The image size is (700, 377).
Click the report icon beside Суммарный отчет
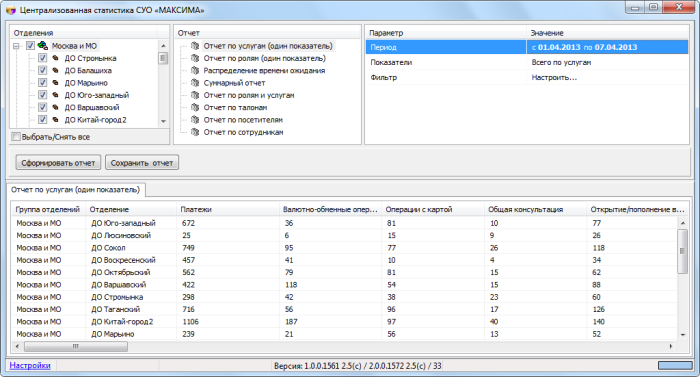[x=195, y=83]
